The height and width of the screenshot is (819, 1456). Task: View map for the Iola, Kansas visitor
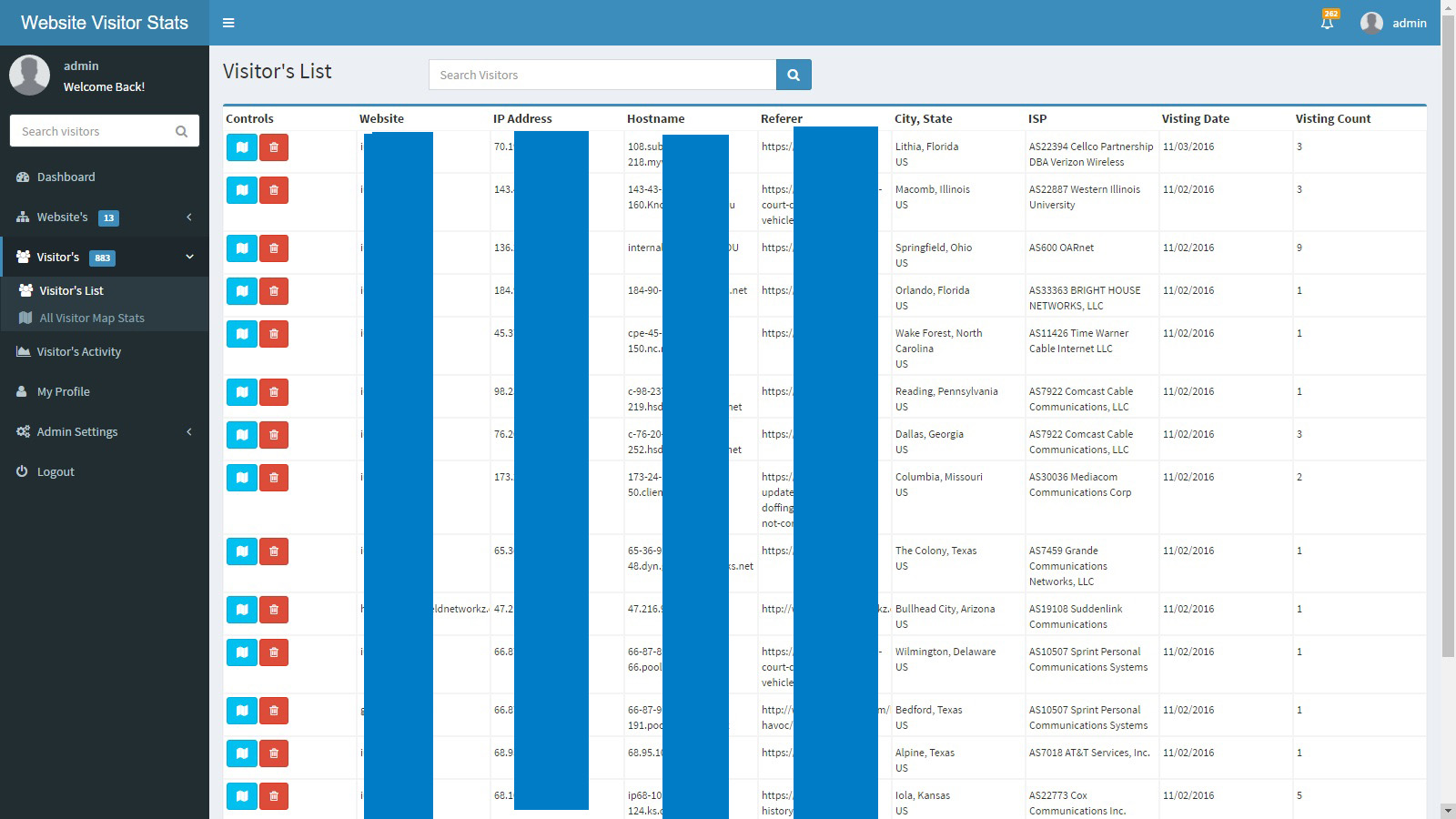tap(242, 795)
